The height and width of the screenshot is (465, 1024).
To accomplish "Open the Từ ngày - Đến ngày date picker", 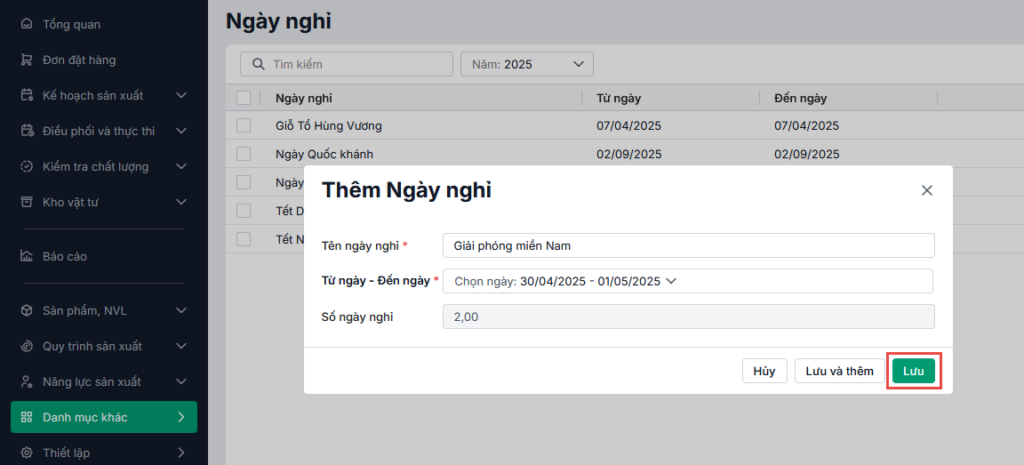I will (687, 281).
